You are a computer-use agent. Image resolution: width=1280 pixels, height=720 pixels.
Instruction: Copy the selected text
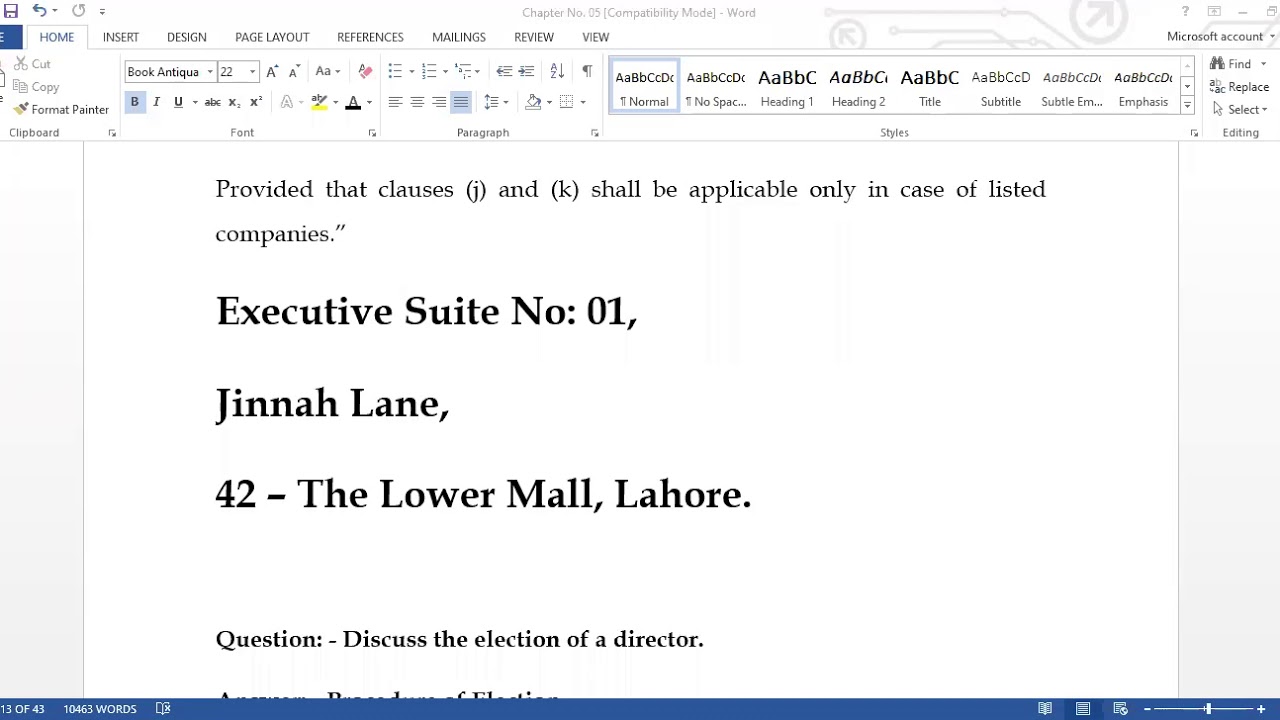pyautogui.click(x=36, y=87)
